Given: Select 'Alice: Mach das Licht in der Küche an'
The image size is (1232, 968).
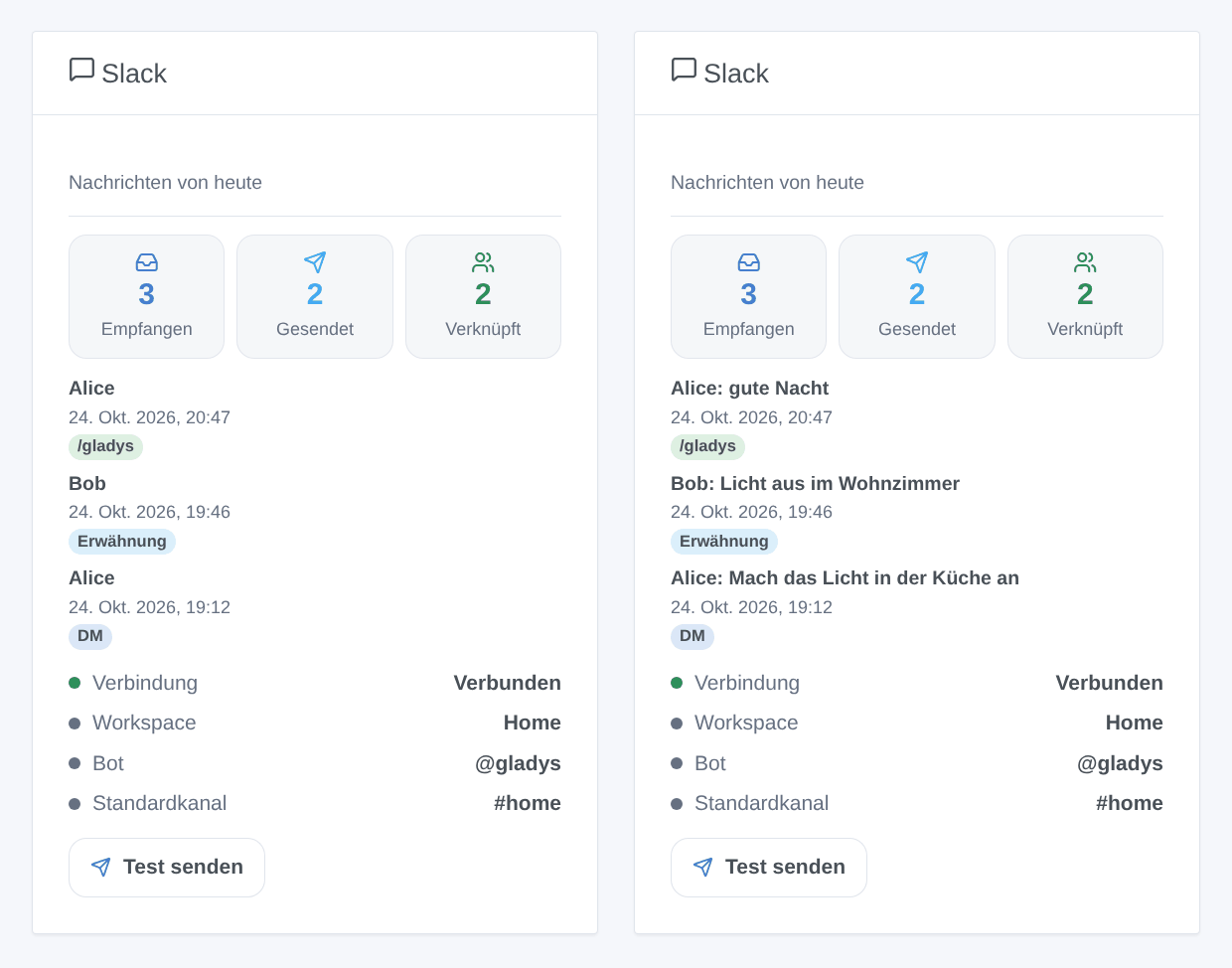Looking at the screenshot, I should 845,578.
